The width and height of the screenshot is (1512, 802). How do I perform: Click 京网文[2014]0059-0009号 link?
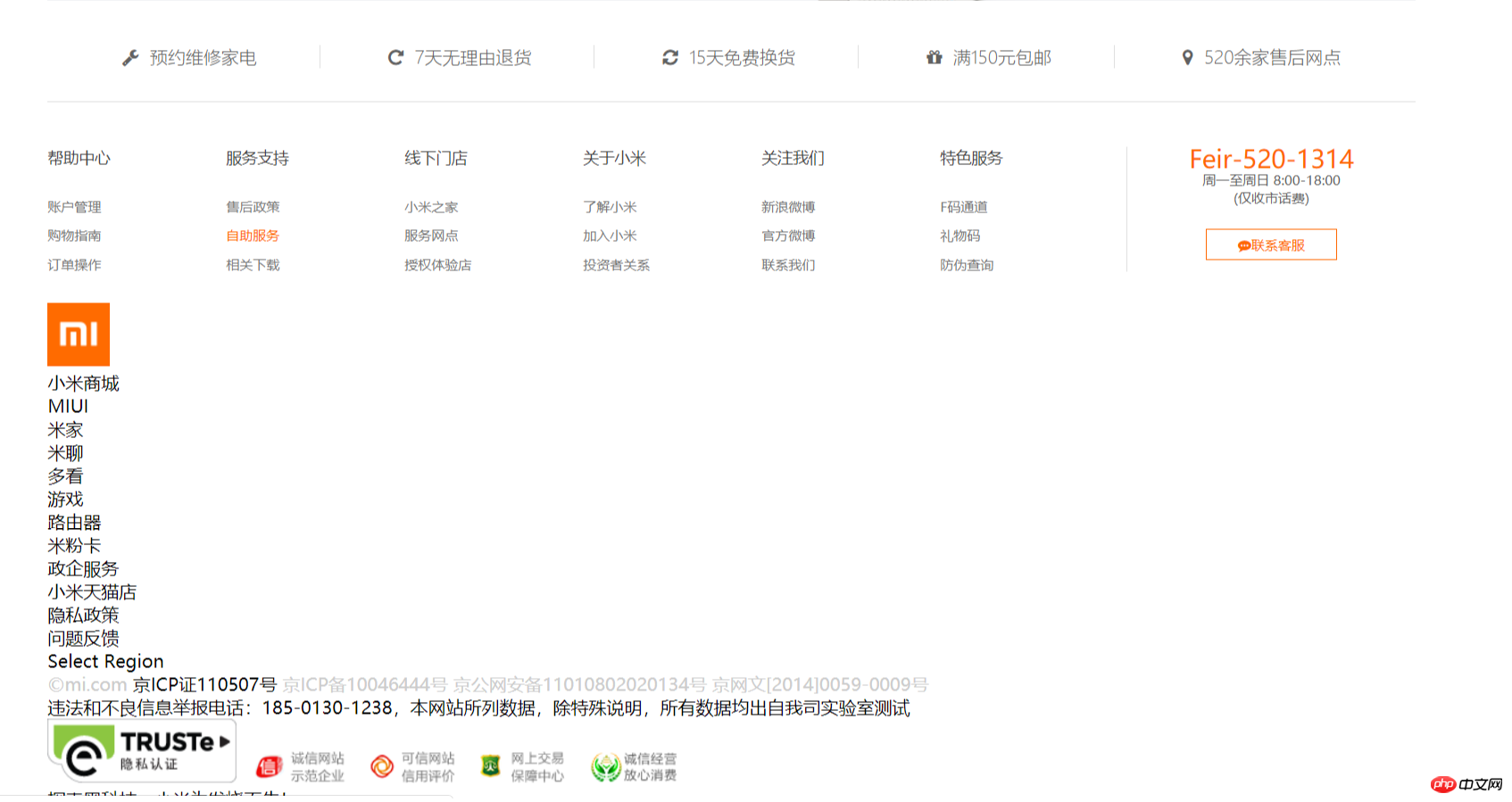tap(820, 685)
